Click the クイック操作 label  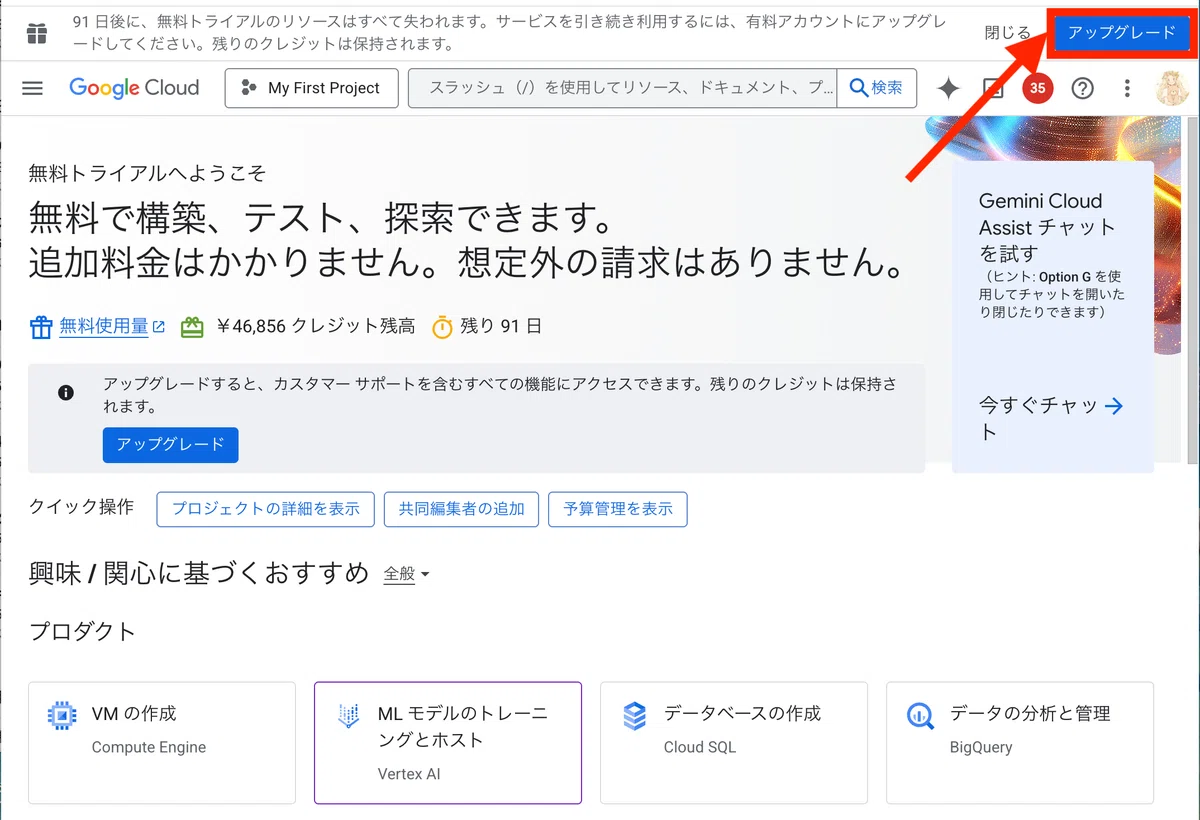pyautogui.click(x=81, y=507)
